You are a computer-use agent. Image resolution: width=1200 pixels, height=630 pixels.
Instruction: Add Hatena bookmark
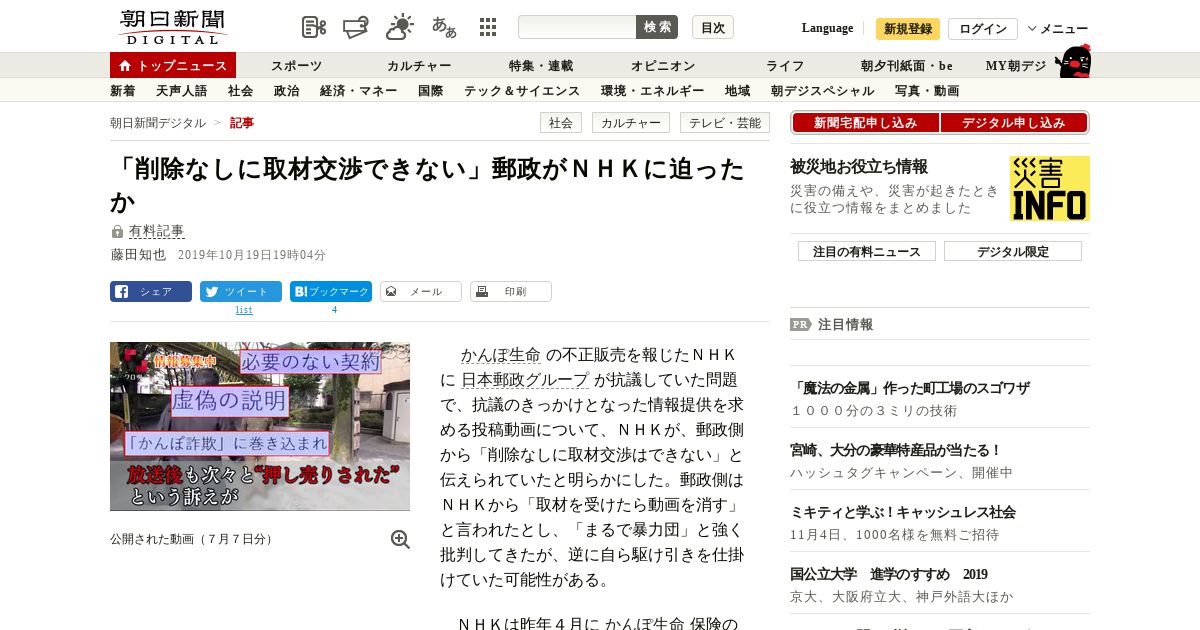click(x=331, y=292)
